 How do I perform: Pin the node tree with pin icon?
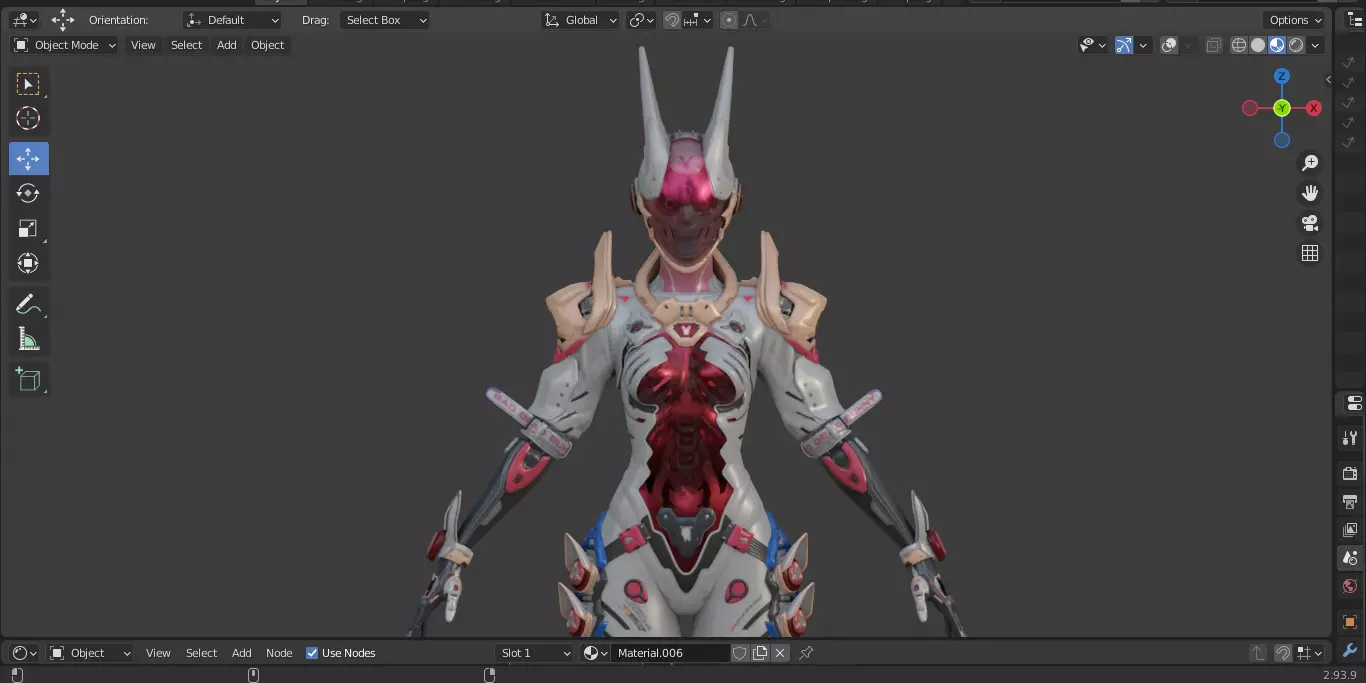coord(806,653)
